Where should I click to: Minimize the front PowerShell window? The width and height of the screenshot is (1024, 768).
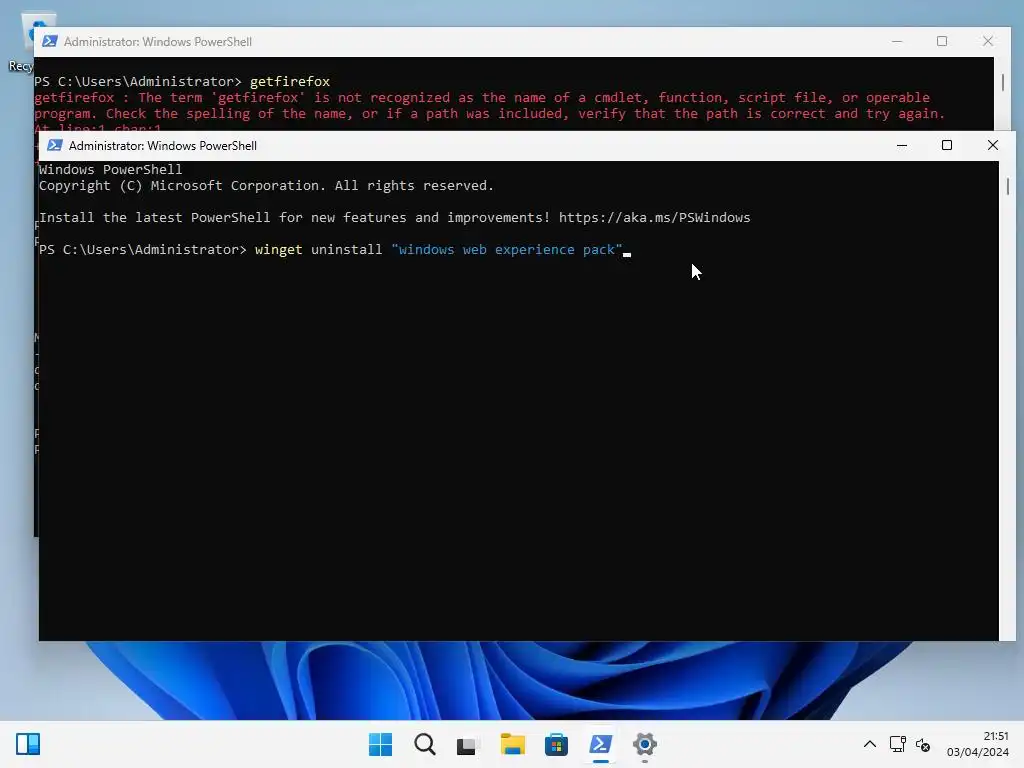click(902, 145)
